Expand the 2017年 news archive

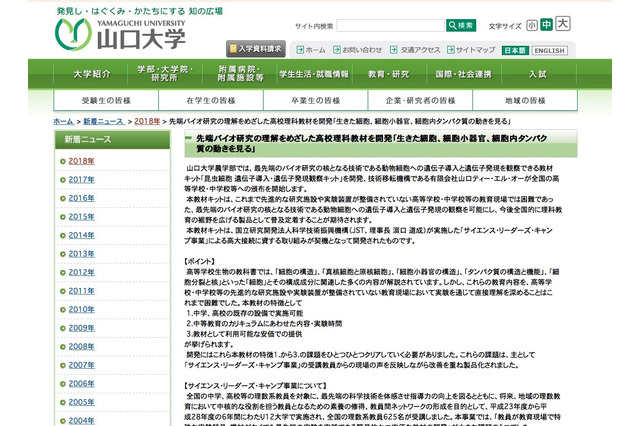click(81, 179)
